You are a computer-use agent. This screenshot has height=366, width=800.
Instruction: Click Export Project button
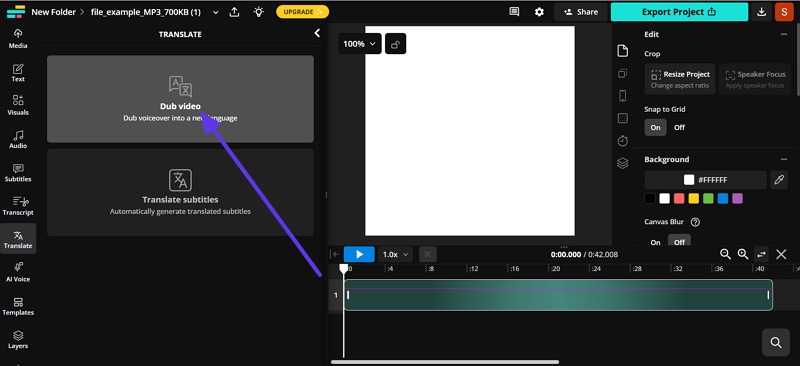point(679,12)
